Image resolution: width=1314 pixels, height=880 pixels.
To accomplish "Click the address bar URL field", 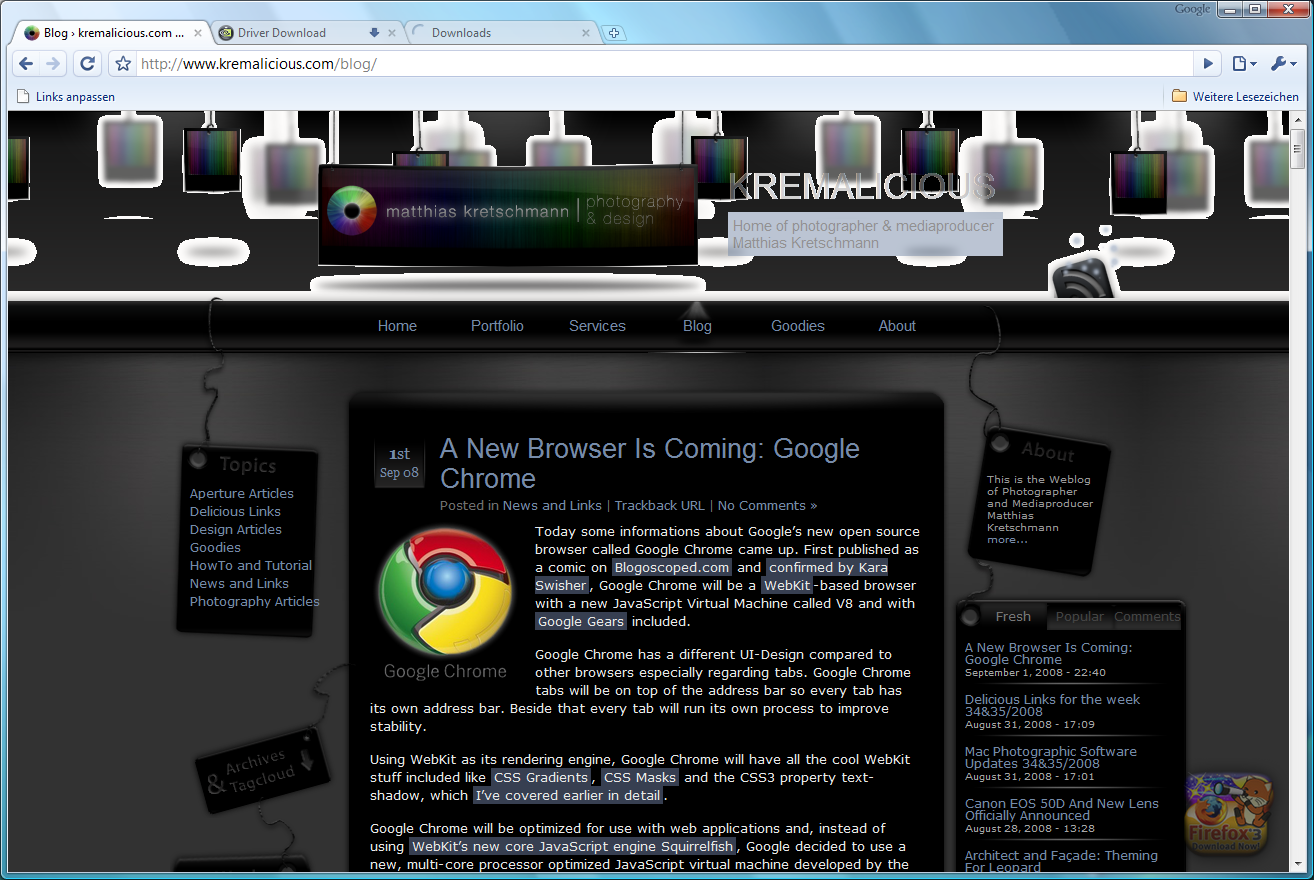I will 665,64.
